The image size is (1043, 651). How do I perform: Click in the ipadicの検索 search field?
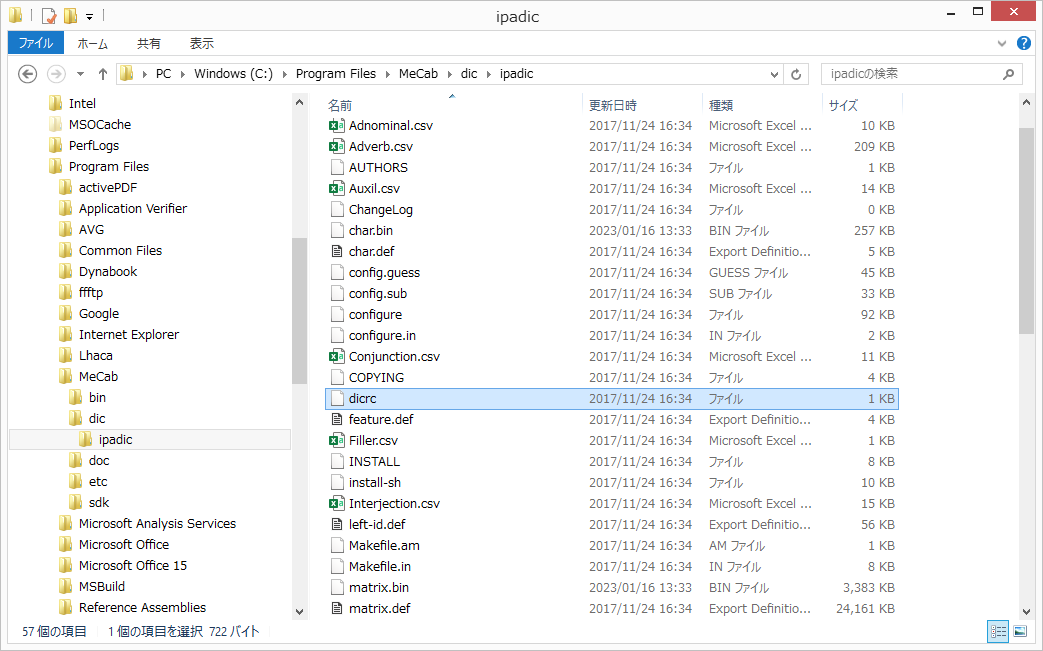(910, 74)
